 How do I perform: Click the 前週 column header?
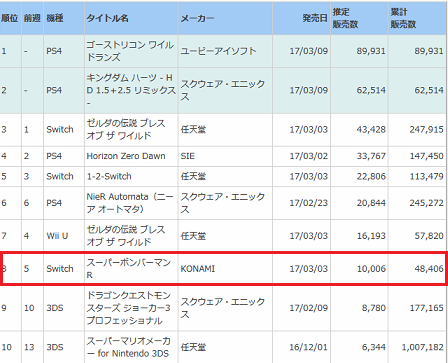(x=32, y=18)
